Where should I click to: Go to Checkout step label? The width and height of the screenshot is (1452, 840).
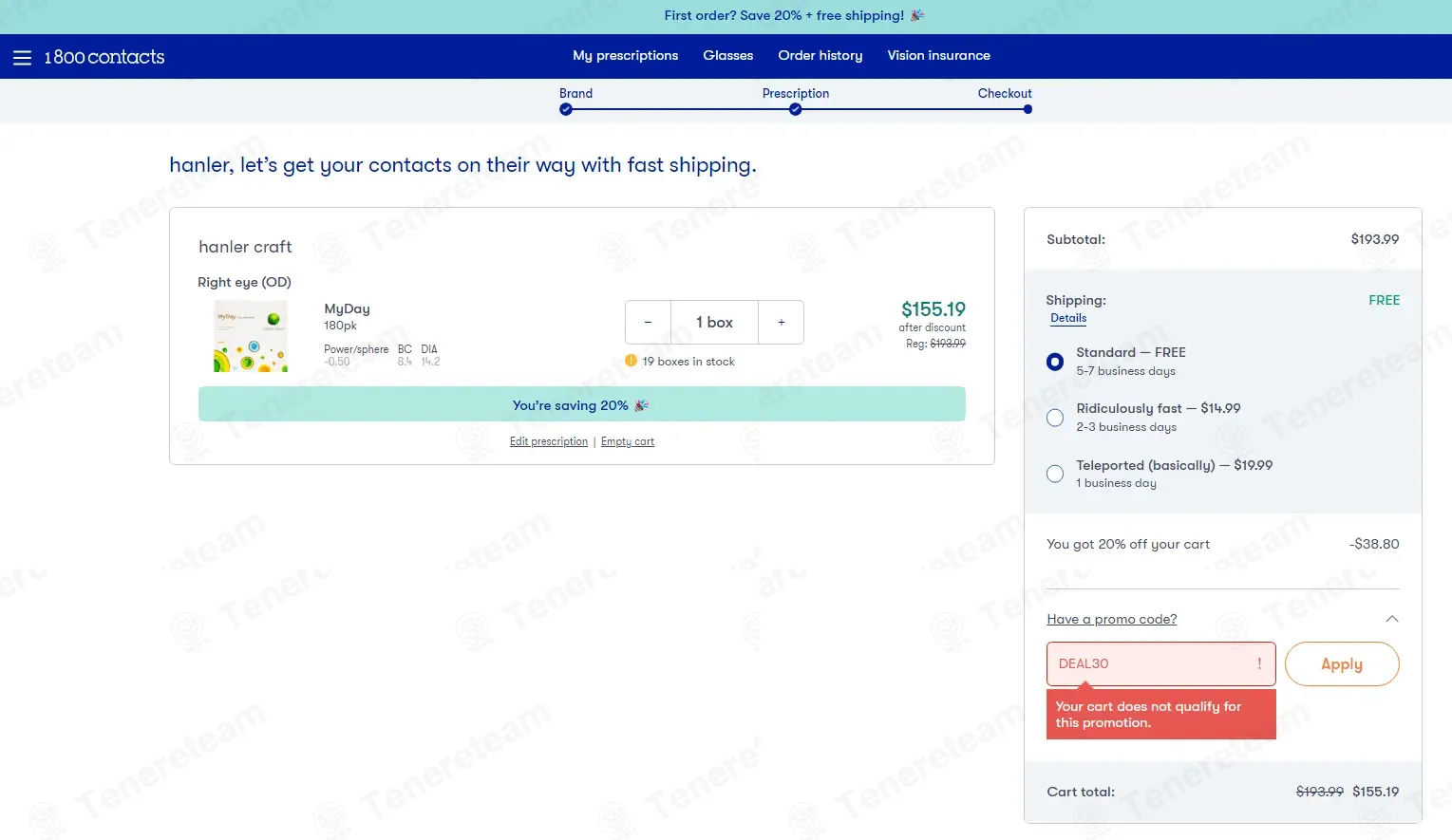point(1005,93)
